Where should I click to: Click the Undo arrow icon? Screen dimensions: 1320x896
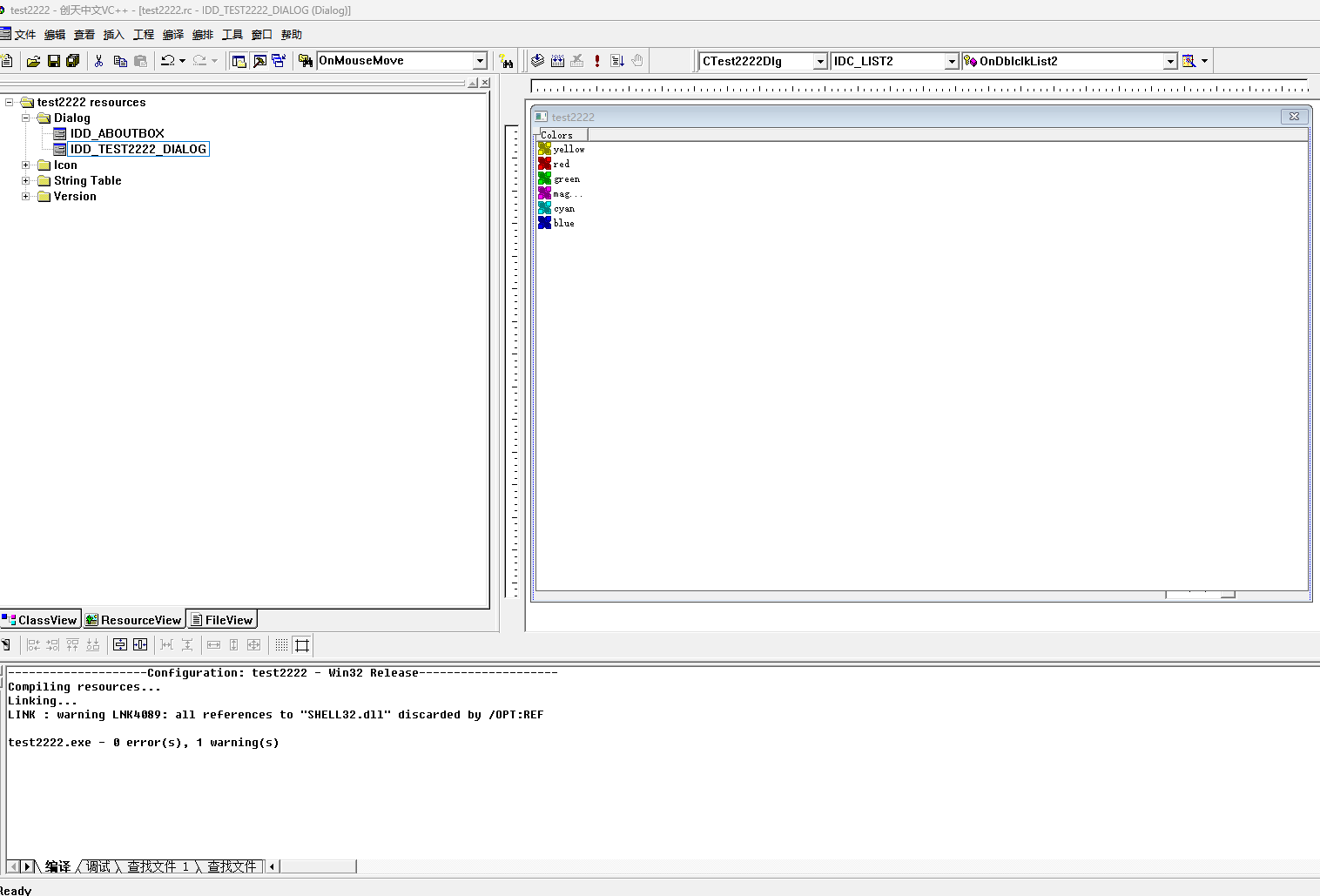pyautogui.click(x=168, y=61)
